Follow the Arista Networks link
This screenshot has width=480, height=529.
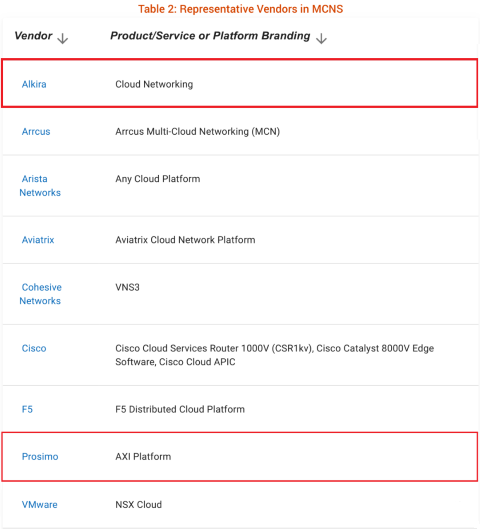click(40, 186)
